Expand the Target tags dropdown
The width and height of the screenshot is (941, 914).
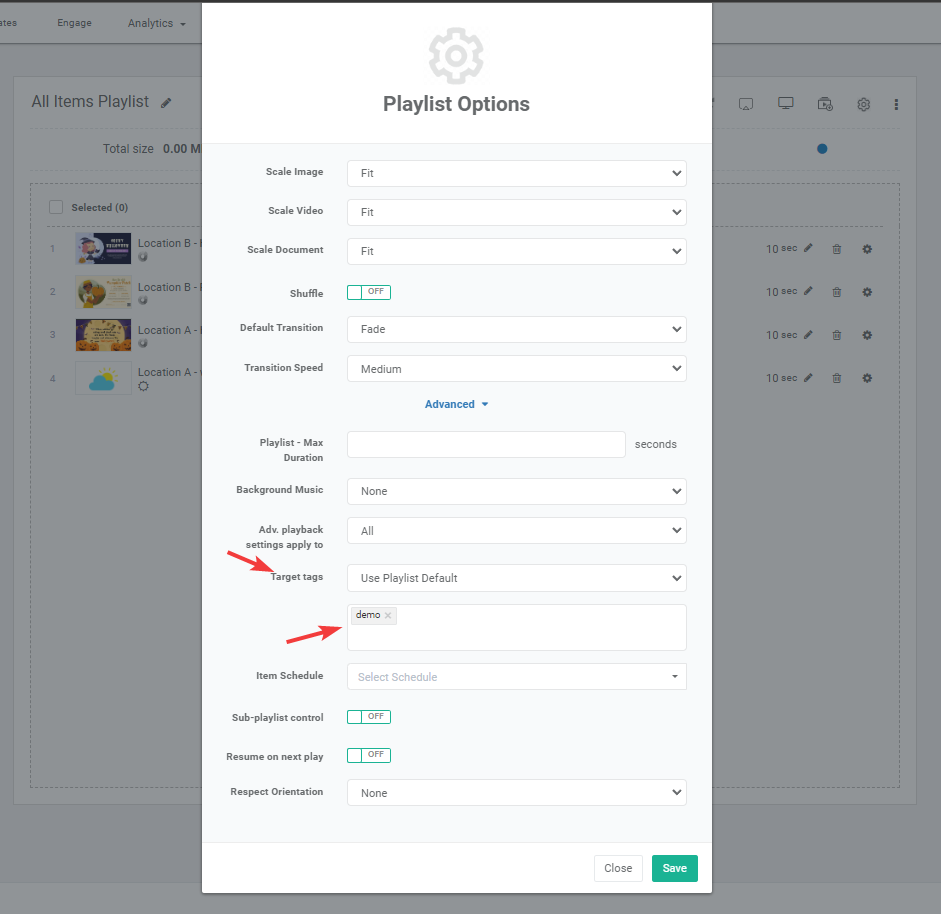click(516, 578)
